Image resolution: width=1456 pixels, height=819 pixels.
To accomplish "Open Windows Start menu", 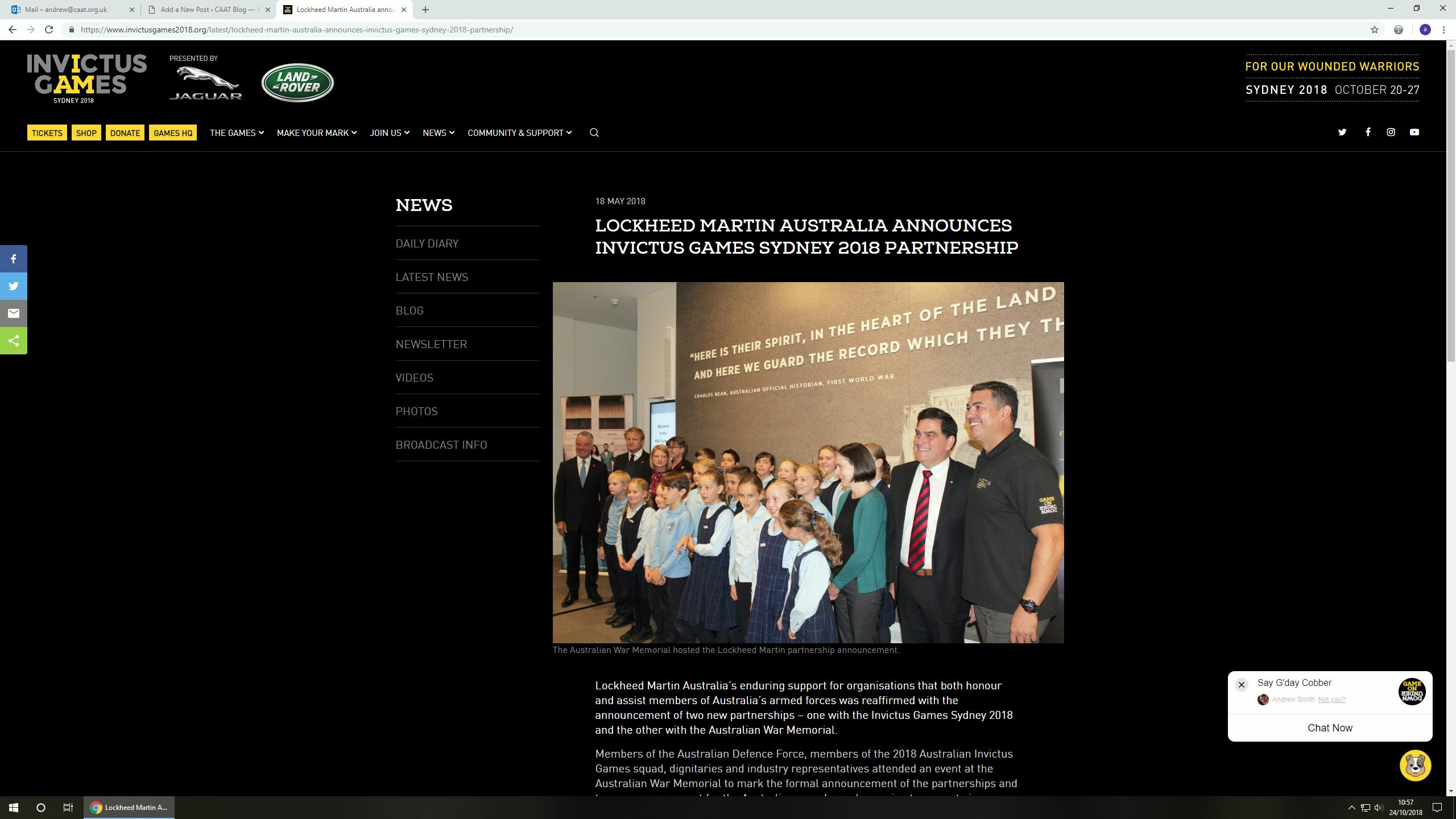I will pyautogui.click(x=14, y=807).
